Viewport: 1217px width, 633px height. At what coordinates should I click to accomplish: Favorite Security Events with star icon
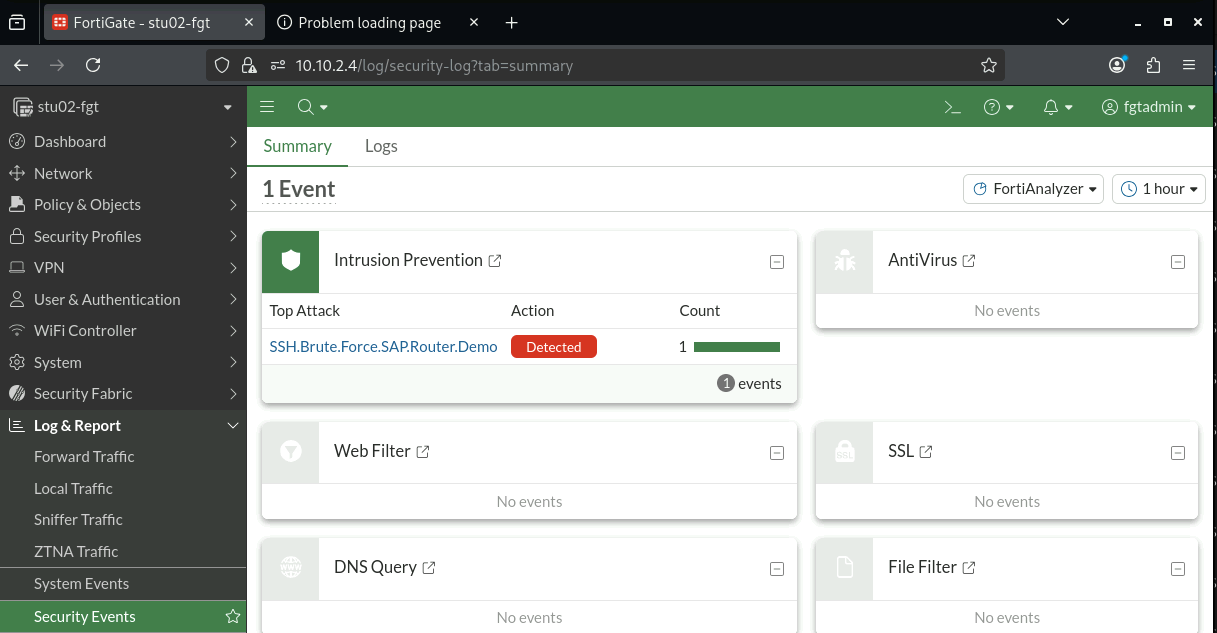pyautogui.click(x=233, y=616)
